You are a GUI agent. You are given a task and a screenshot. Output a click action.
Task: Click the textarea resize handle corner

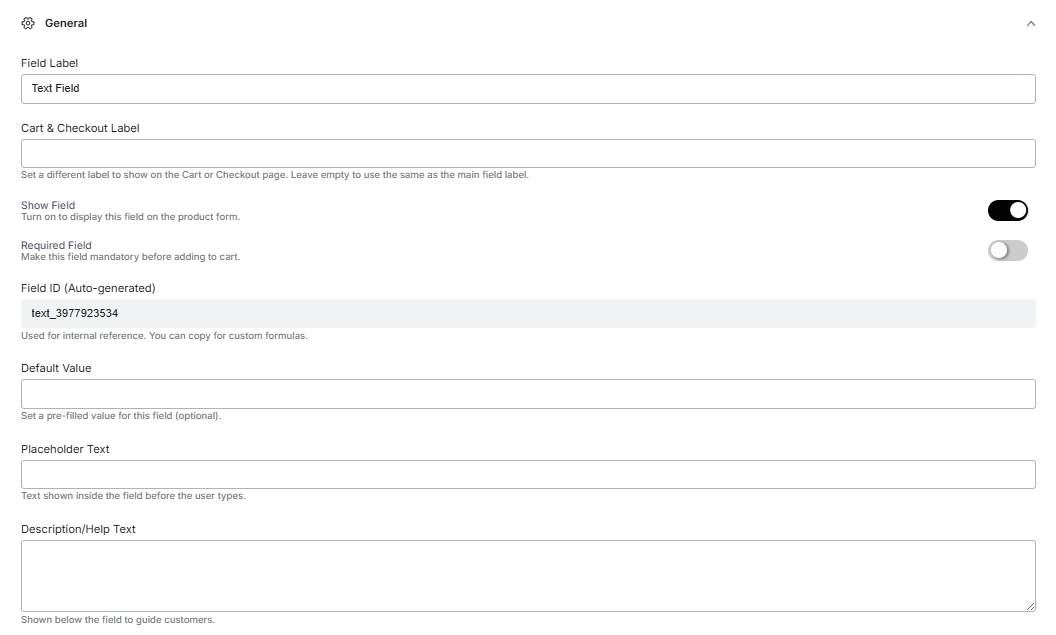click(1030, 606)
